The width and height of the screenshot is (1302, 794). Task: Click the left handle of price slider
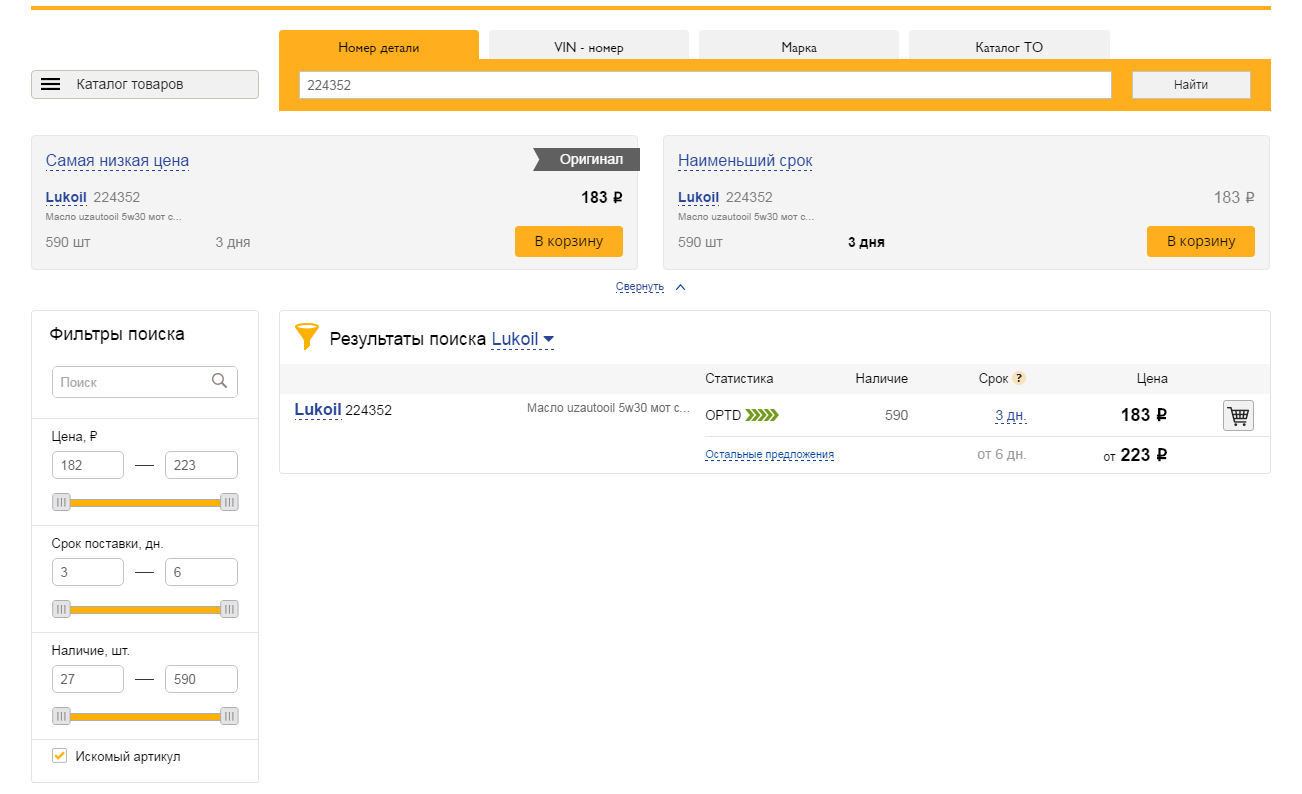click(x=62, y=502)
